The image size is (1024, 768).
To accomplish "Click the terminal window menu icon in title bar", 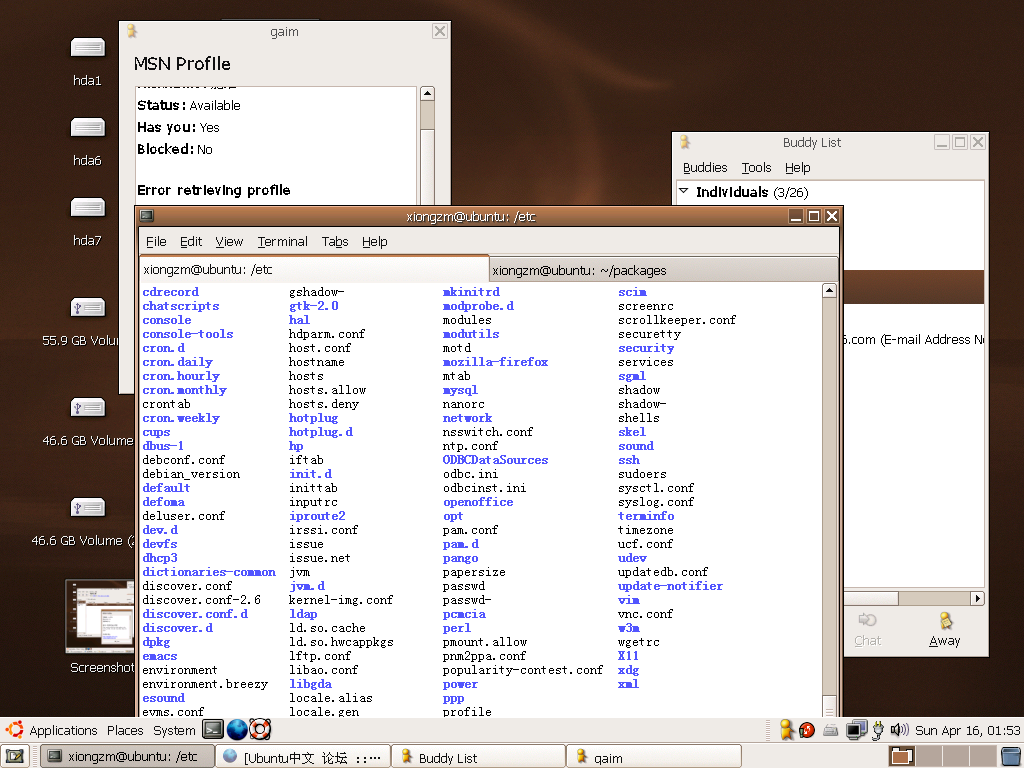I will pos(147,216).
